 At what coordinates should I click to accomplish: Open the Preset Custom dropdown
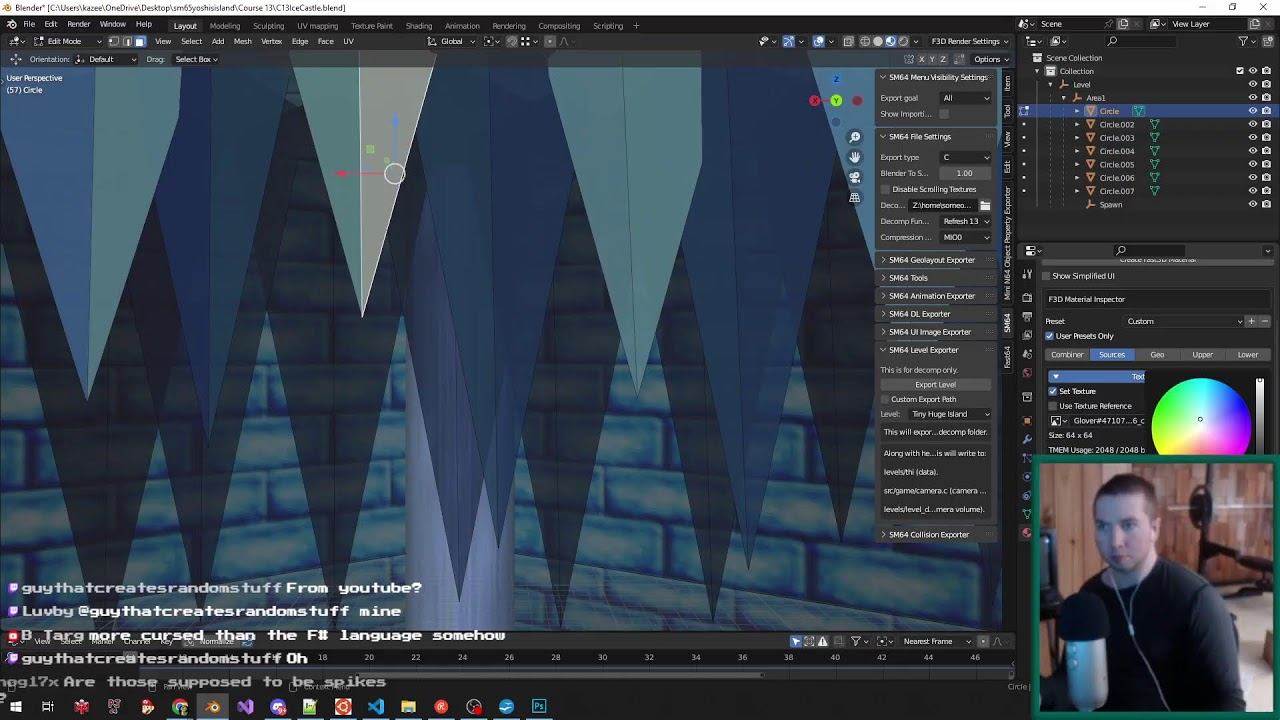point(1184,321)
